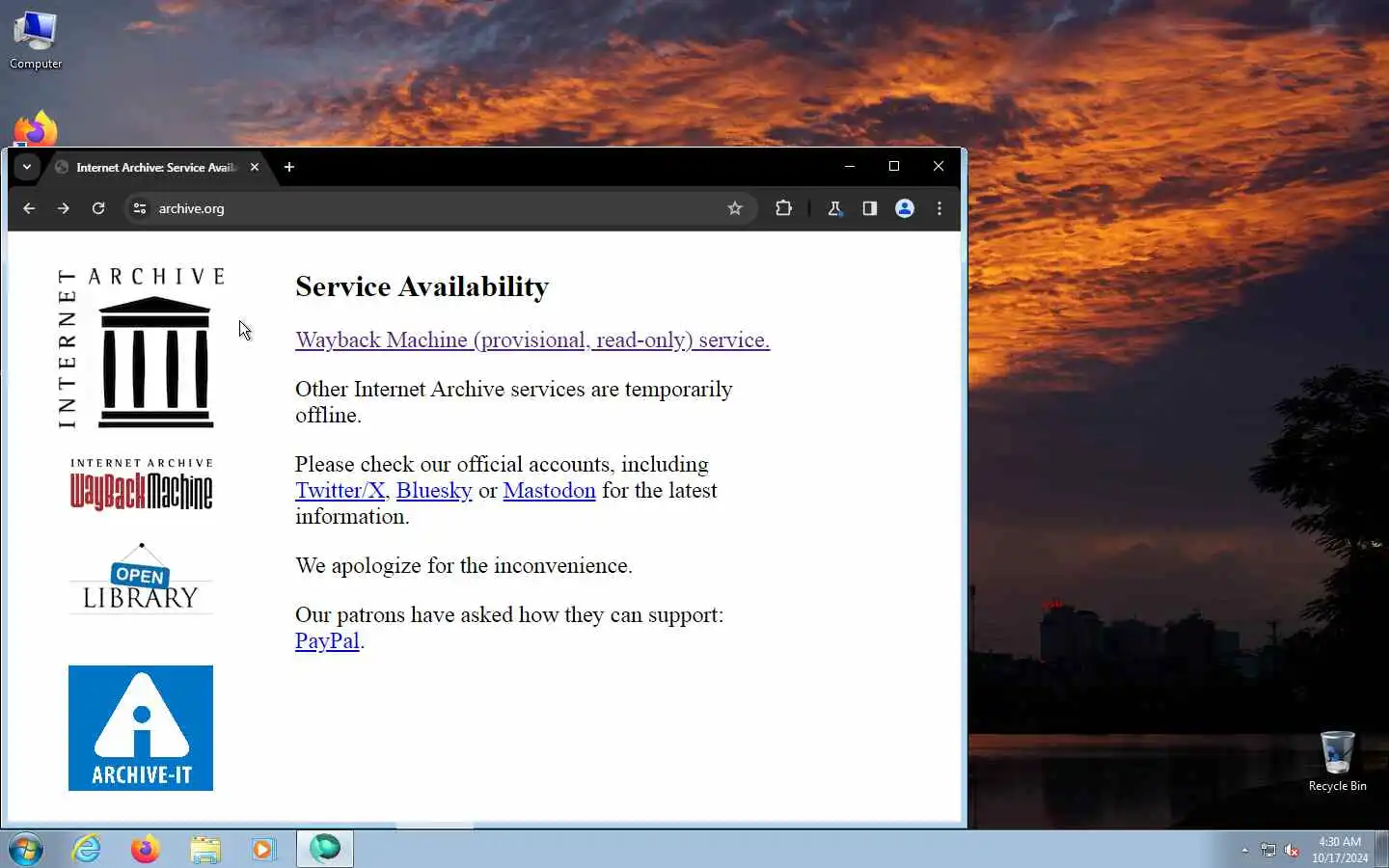Show hidden system tray icons
The width and height of the screenshot is (1389, 868).
1245,850
